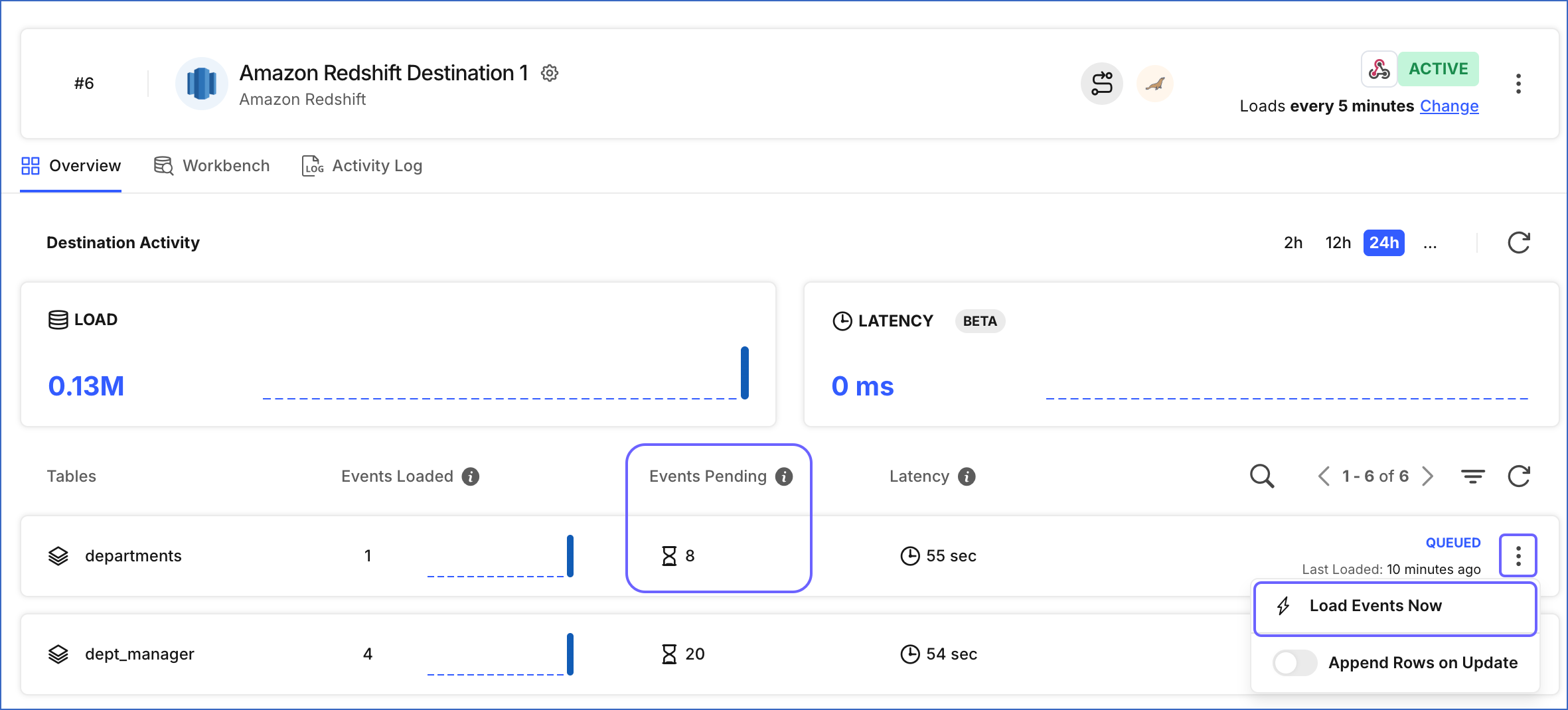1568x710 pixels.
Task: Refresh the Destination Activity section
Action: (1519, 243)
